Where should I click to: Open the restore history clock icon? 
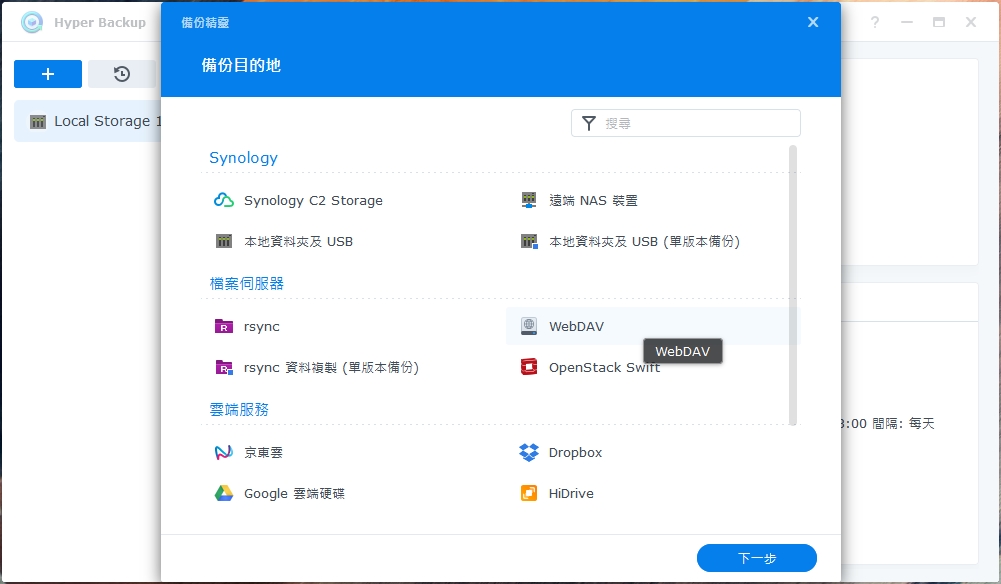click(x=122, y=74)
